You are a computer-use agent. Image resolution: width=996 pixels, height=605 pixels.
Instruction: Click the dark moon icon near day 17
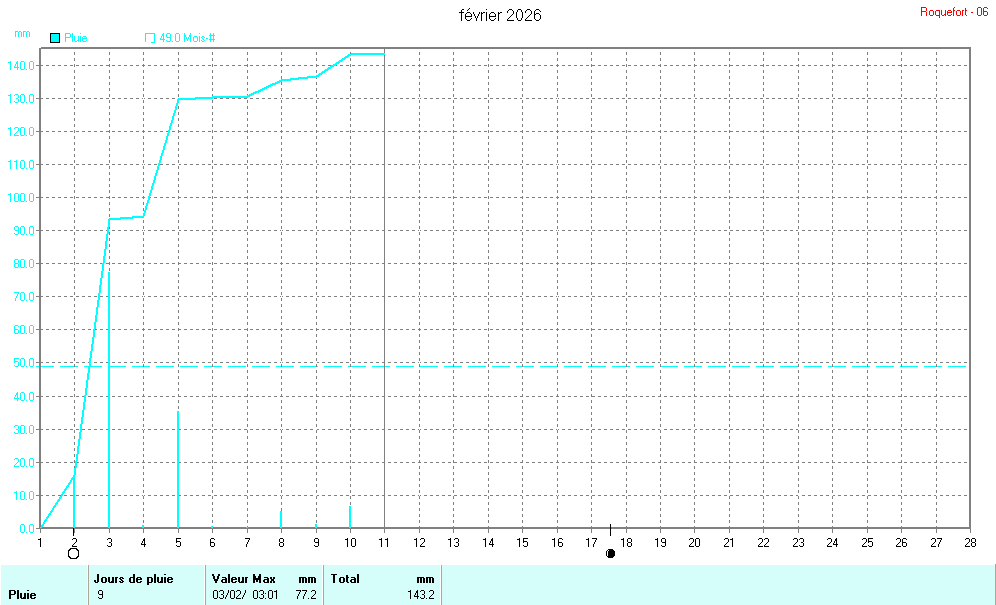pos(610,553)
